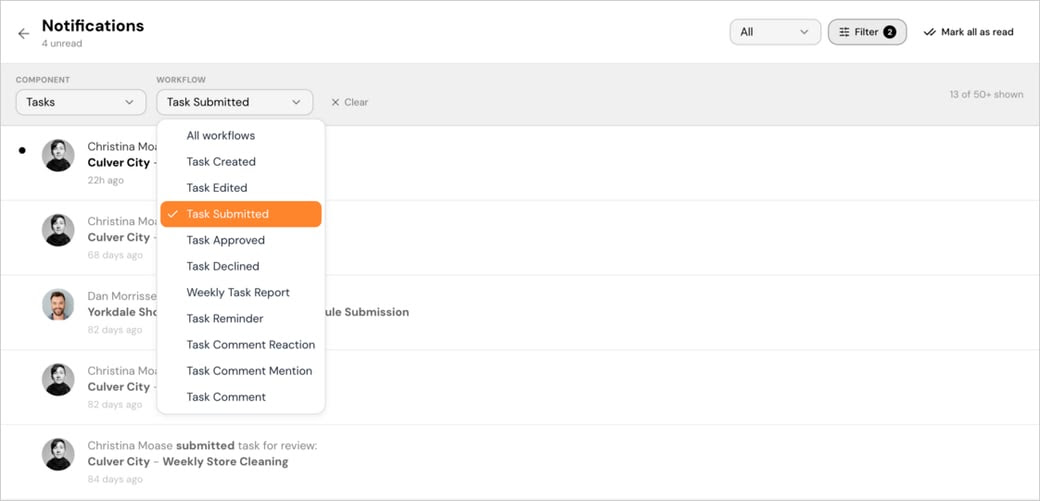The image size is (1040, 501).
Task: Click the X icon next to Clear
Action: tap(335, 102)
